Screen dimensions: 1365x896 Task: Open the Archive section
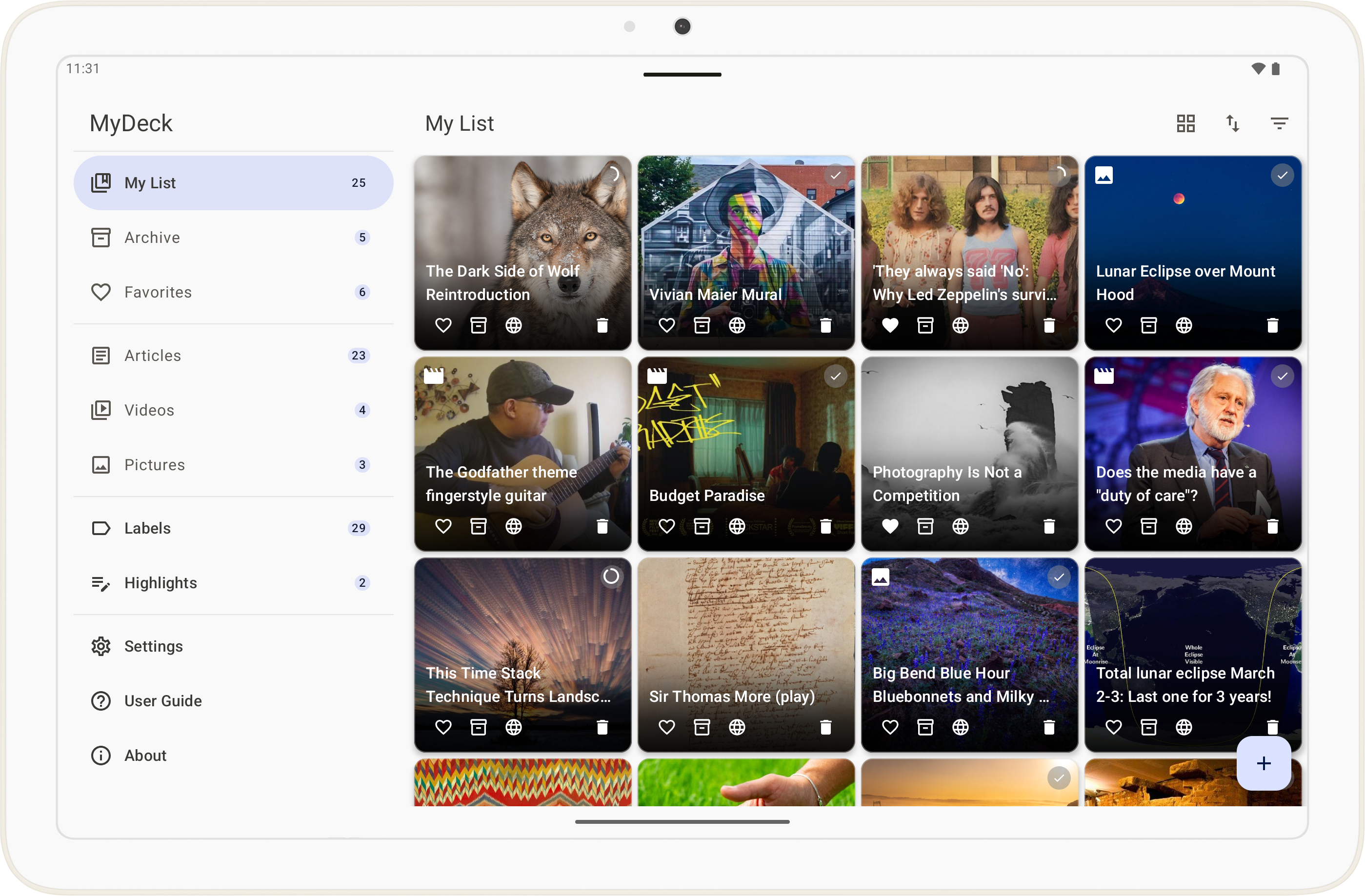pyautogui.click(x=233, y=238)
